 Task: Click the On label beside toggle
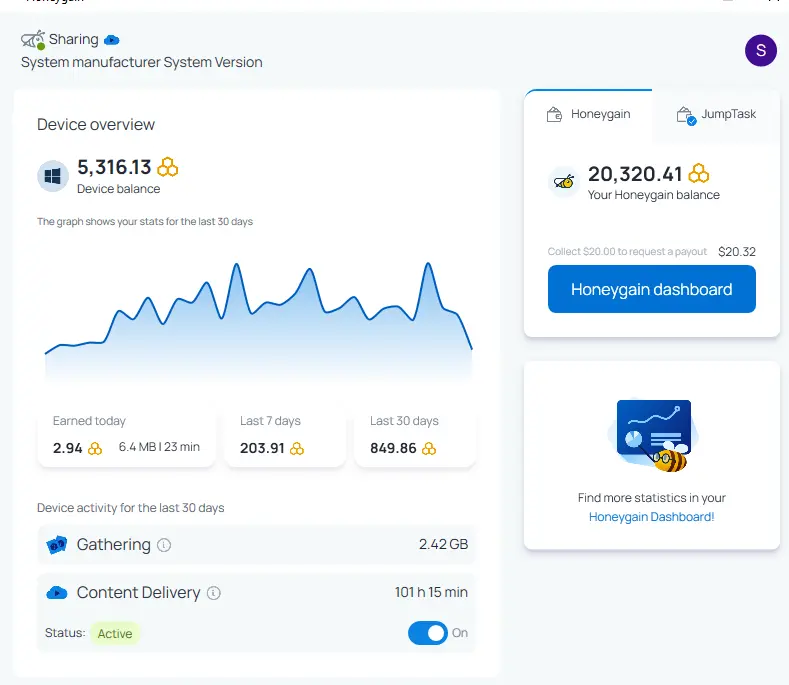point(460,633)
